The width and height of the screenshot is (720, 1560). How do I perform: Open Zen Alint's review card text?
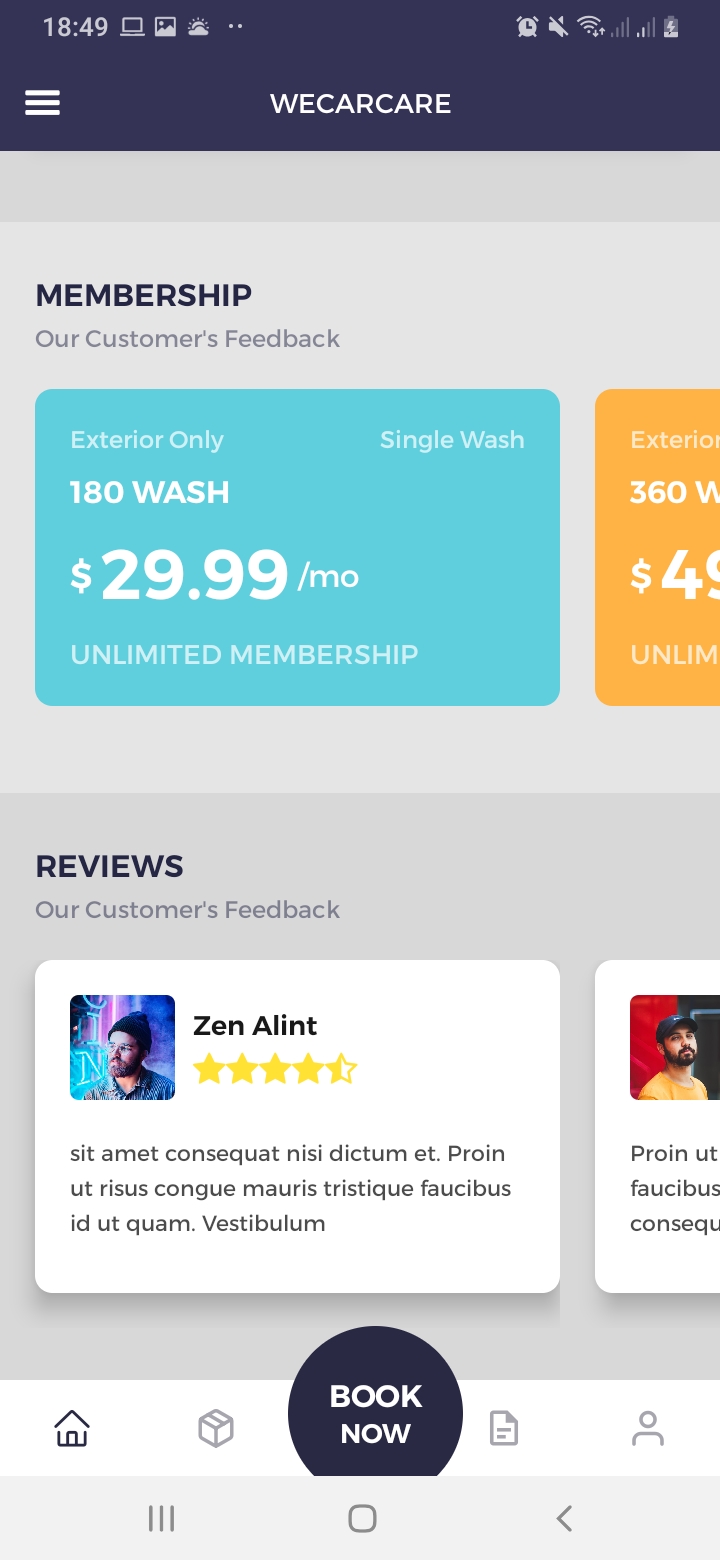pos(290,1188)
